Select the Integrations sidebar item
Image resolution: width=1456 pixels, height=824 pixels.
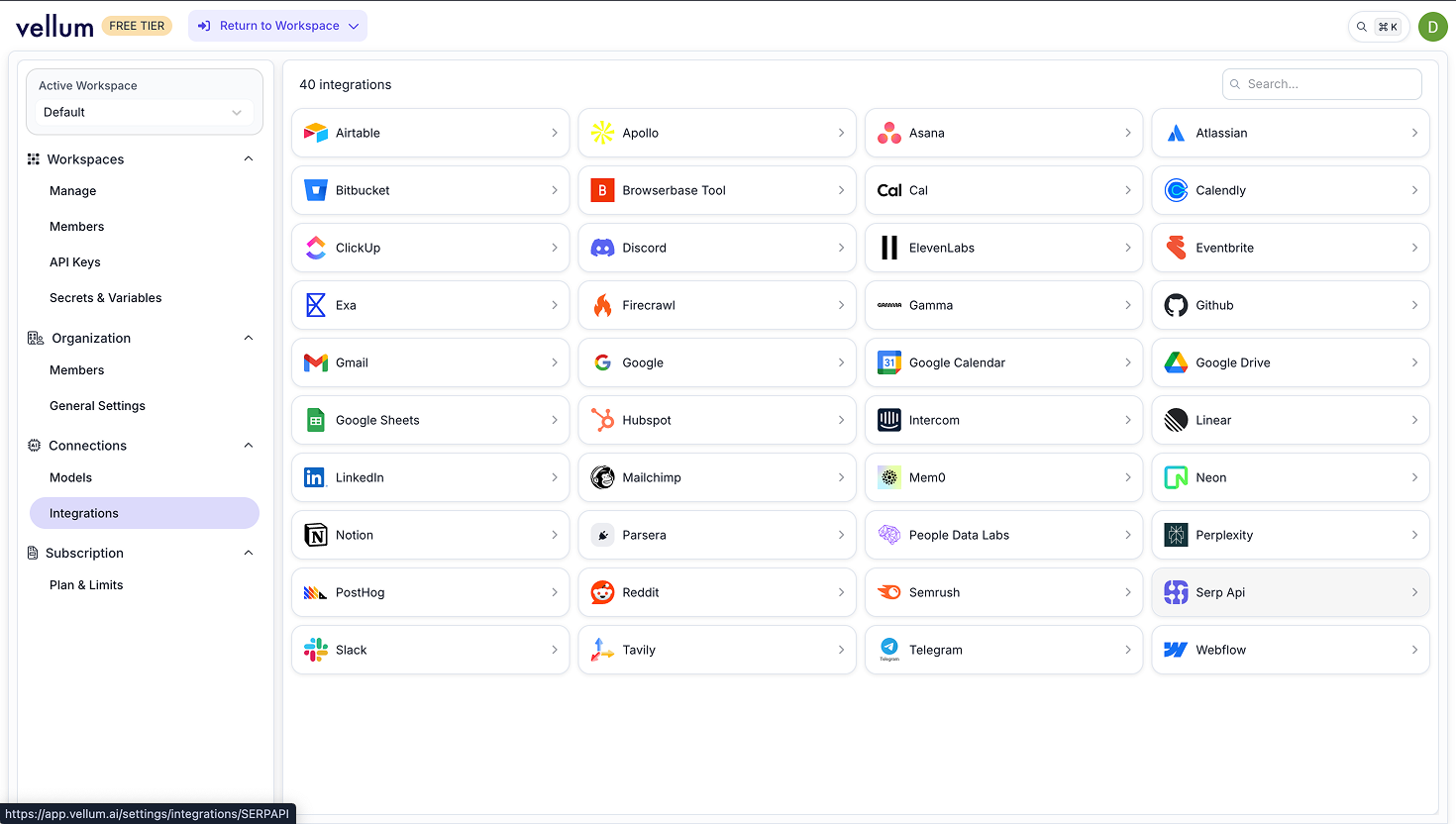coord(145,513)
